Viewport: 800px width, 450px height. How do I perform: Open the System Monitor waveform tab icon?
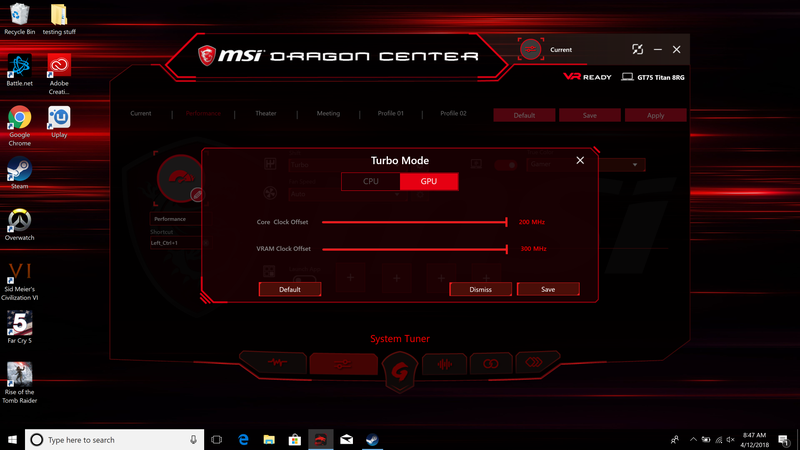pyautogui.click(x=277, y=363)
